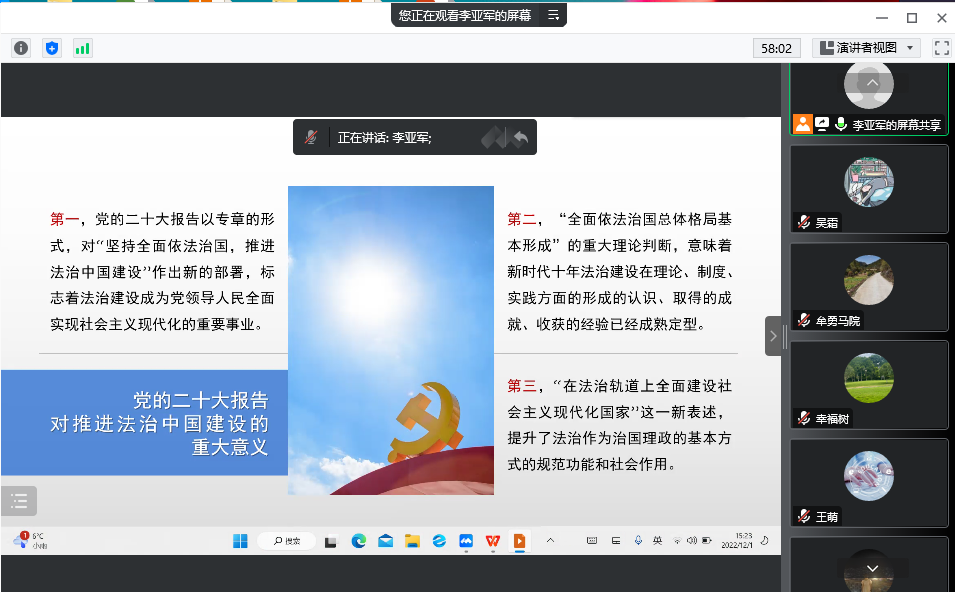Click the slide outline list icon
Viewport: 955px width, 592px height.
point(19,501)
